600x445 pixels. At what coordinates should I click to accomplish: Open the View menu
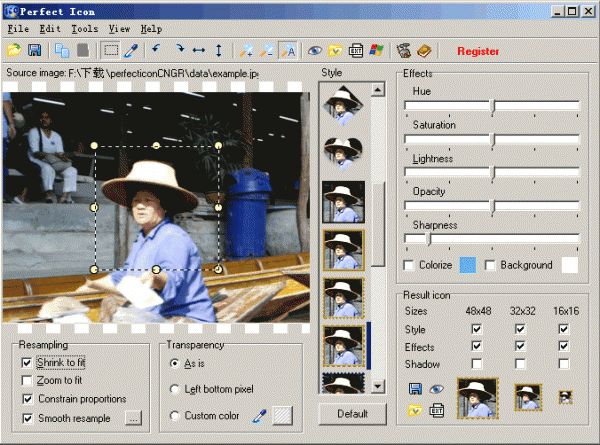coord(119,29)
